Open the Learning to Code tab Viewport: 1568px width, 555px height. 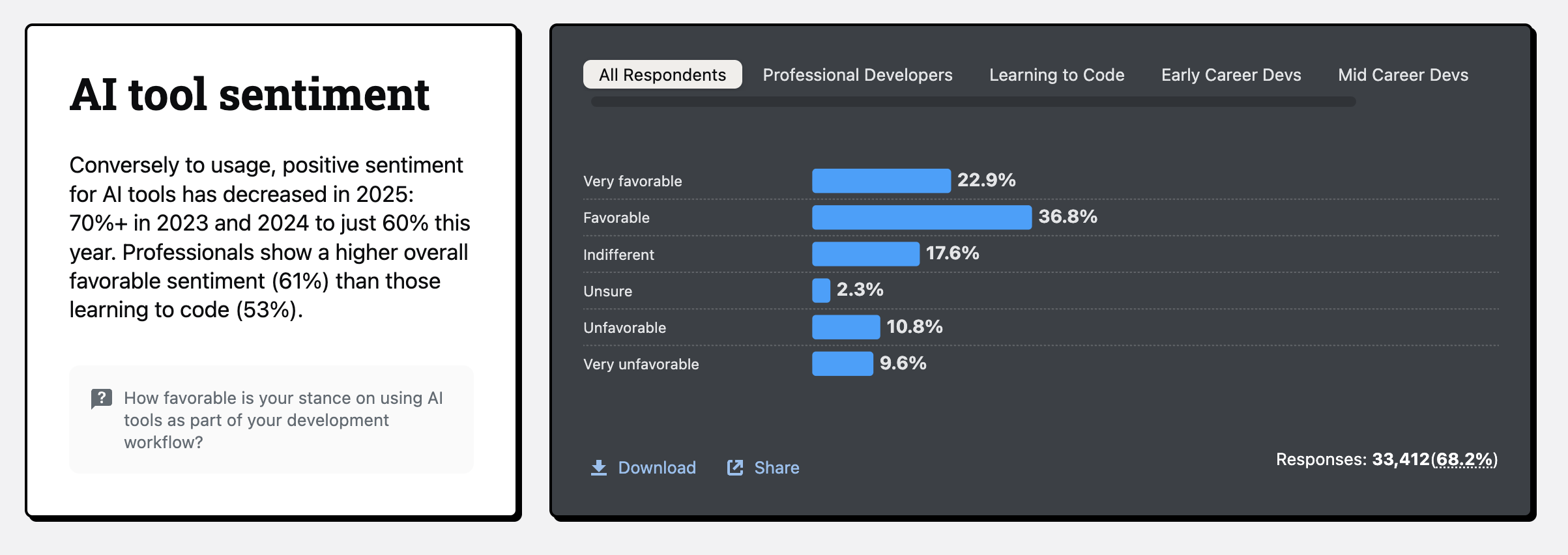1056,75
